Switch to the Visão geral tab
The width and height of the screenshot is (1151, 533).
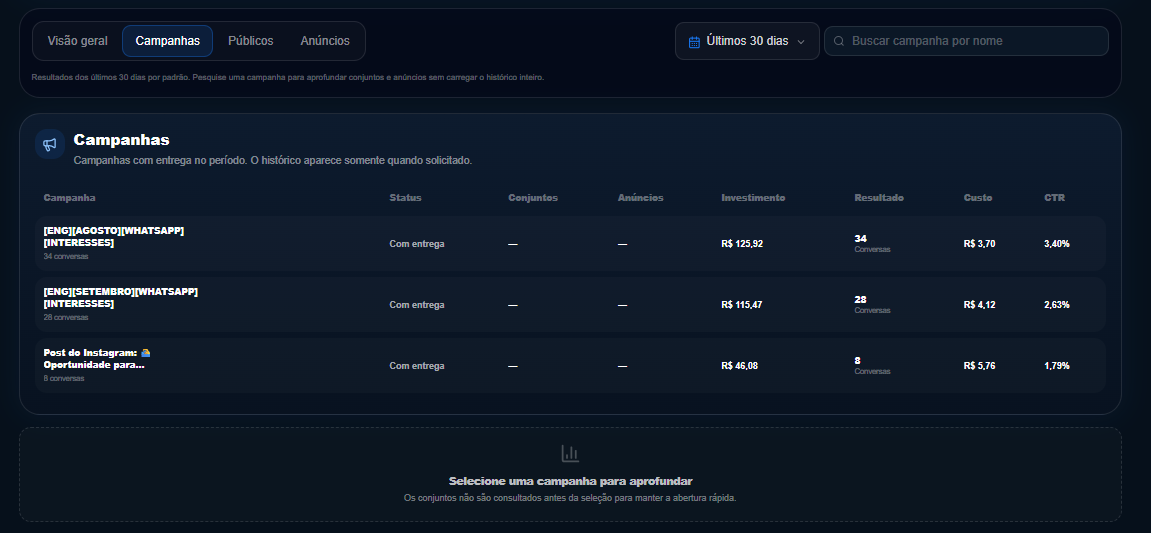(x=77, y=41)
